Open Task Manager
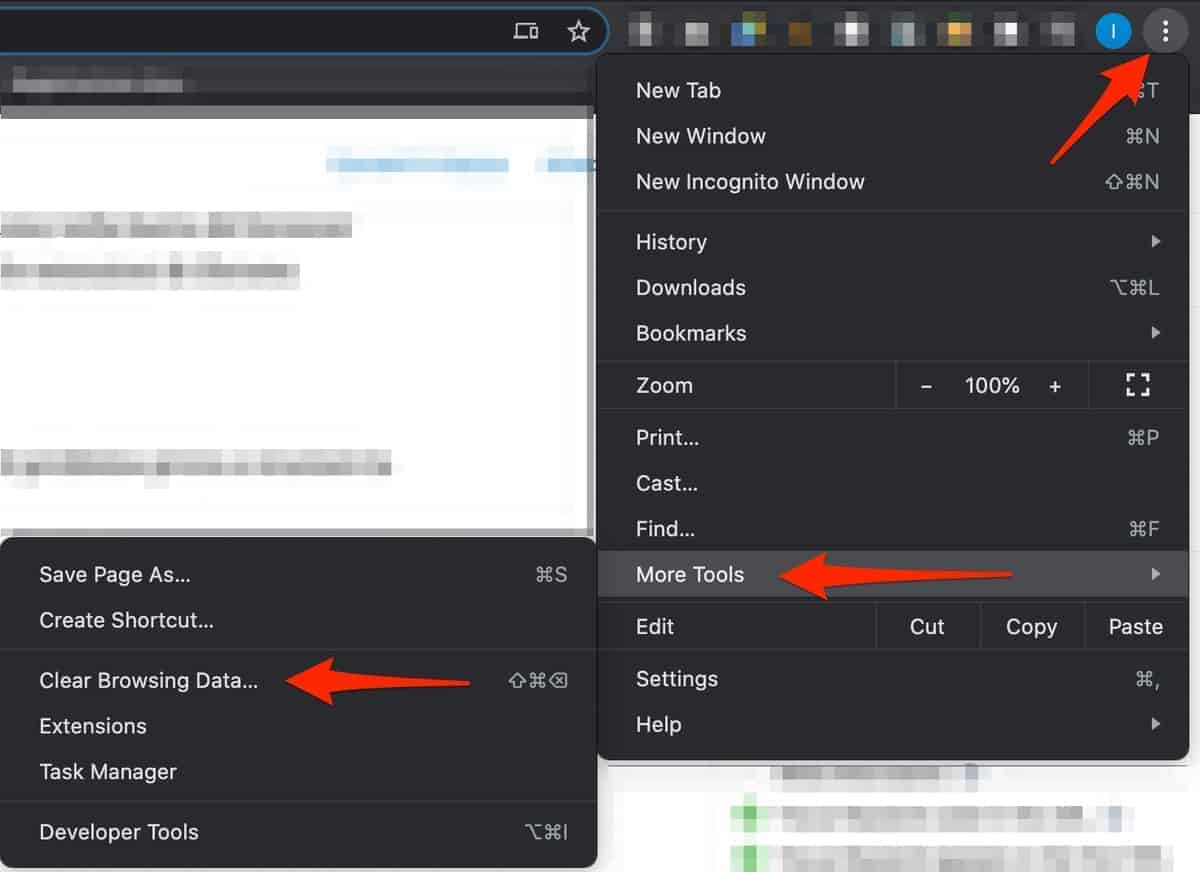 click(108, 772)
